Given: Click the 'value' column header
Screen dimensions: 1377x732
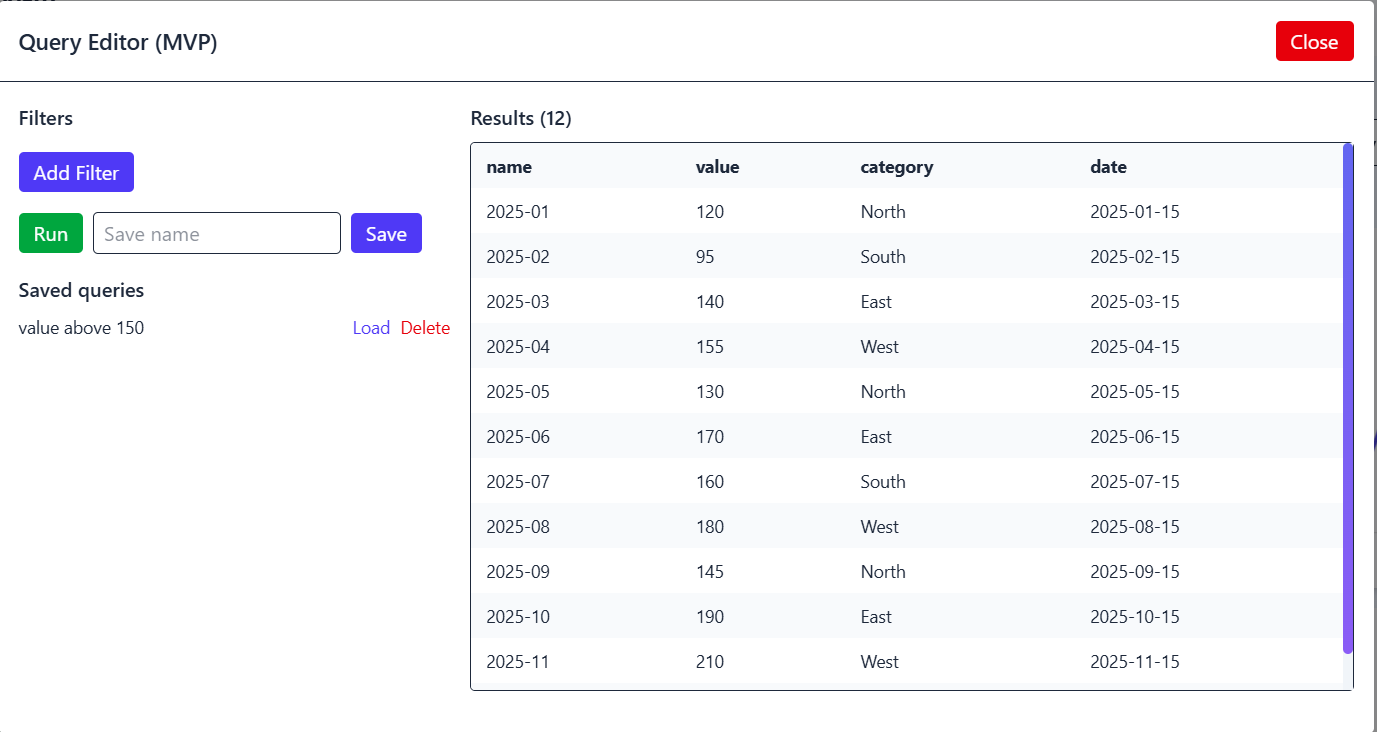Looking at the screenshot, I should 717,167.
